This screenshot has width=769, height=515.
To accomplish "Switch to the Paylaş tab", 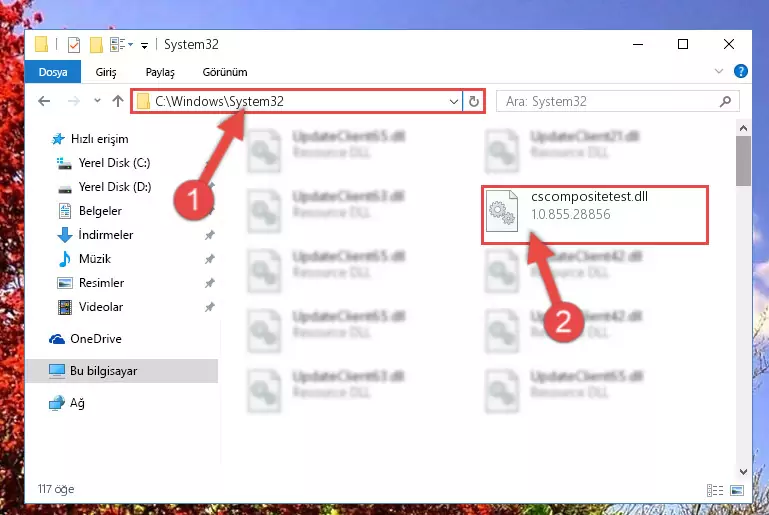I will 160,72.
